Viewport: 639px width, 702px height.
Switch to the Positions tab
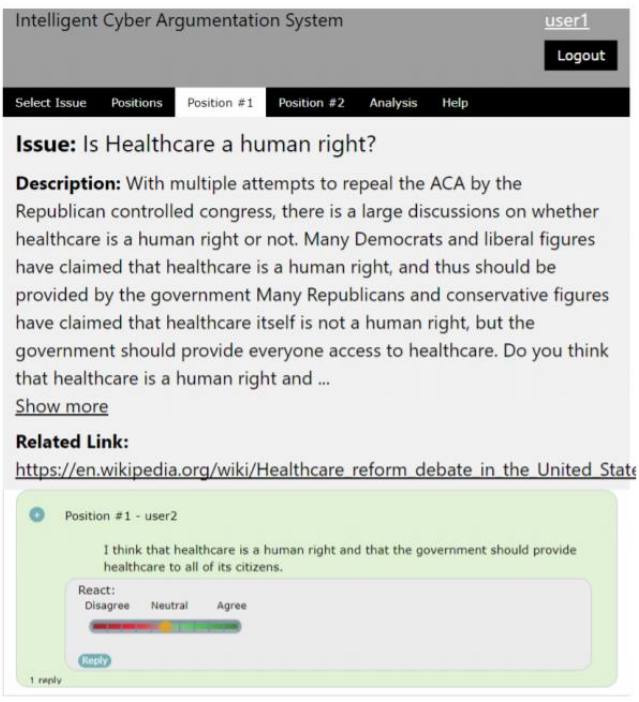coord(136,103)
